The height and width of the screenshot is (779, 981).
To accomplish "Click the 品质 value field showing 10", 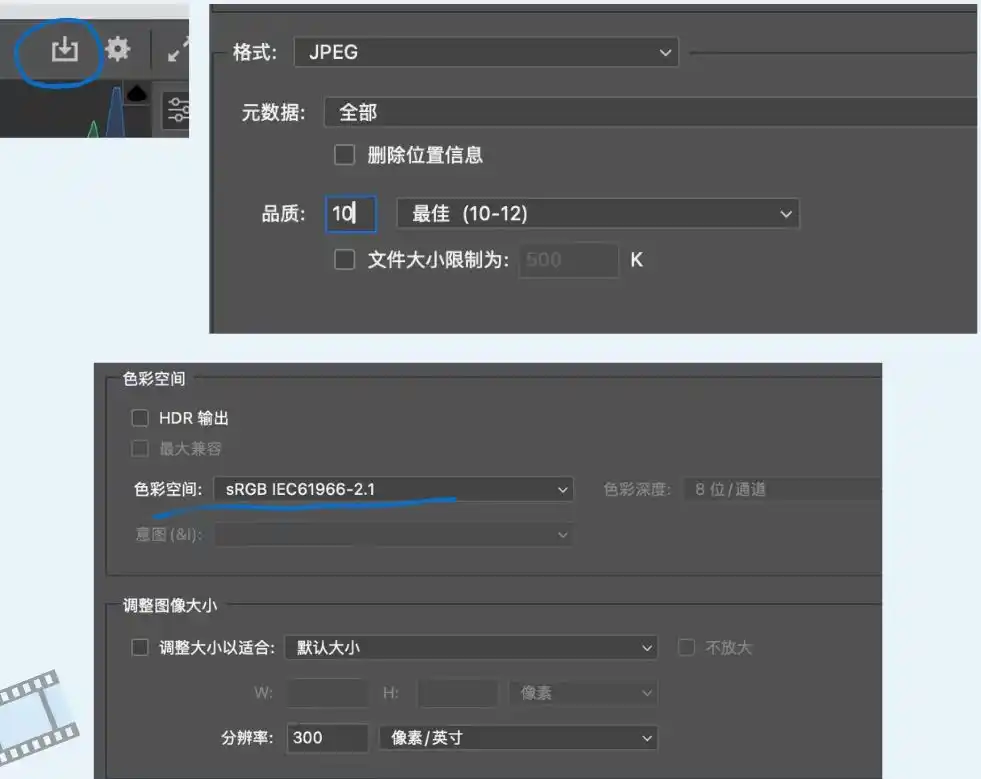I will pos(350,214).
